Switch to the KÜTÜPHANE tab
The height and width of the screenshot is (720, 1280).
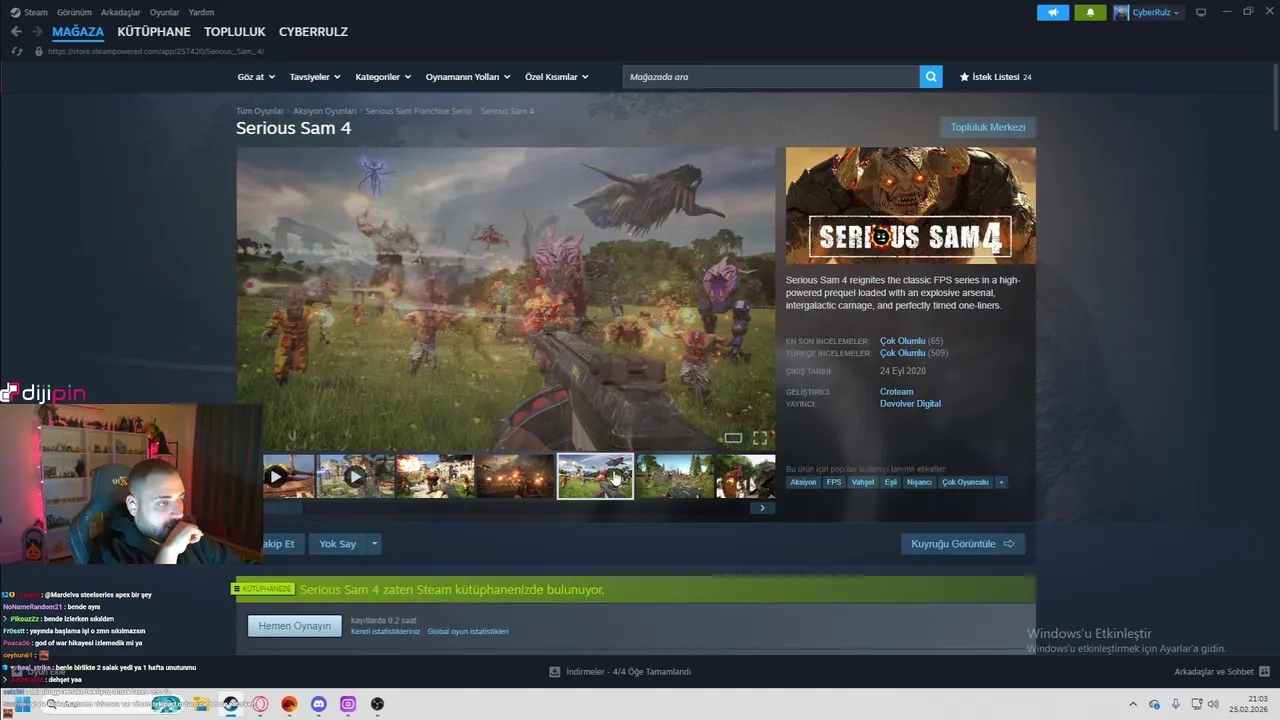pos(154,32)
